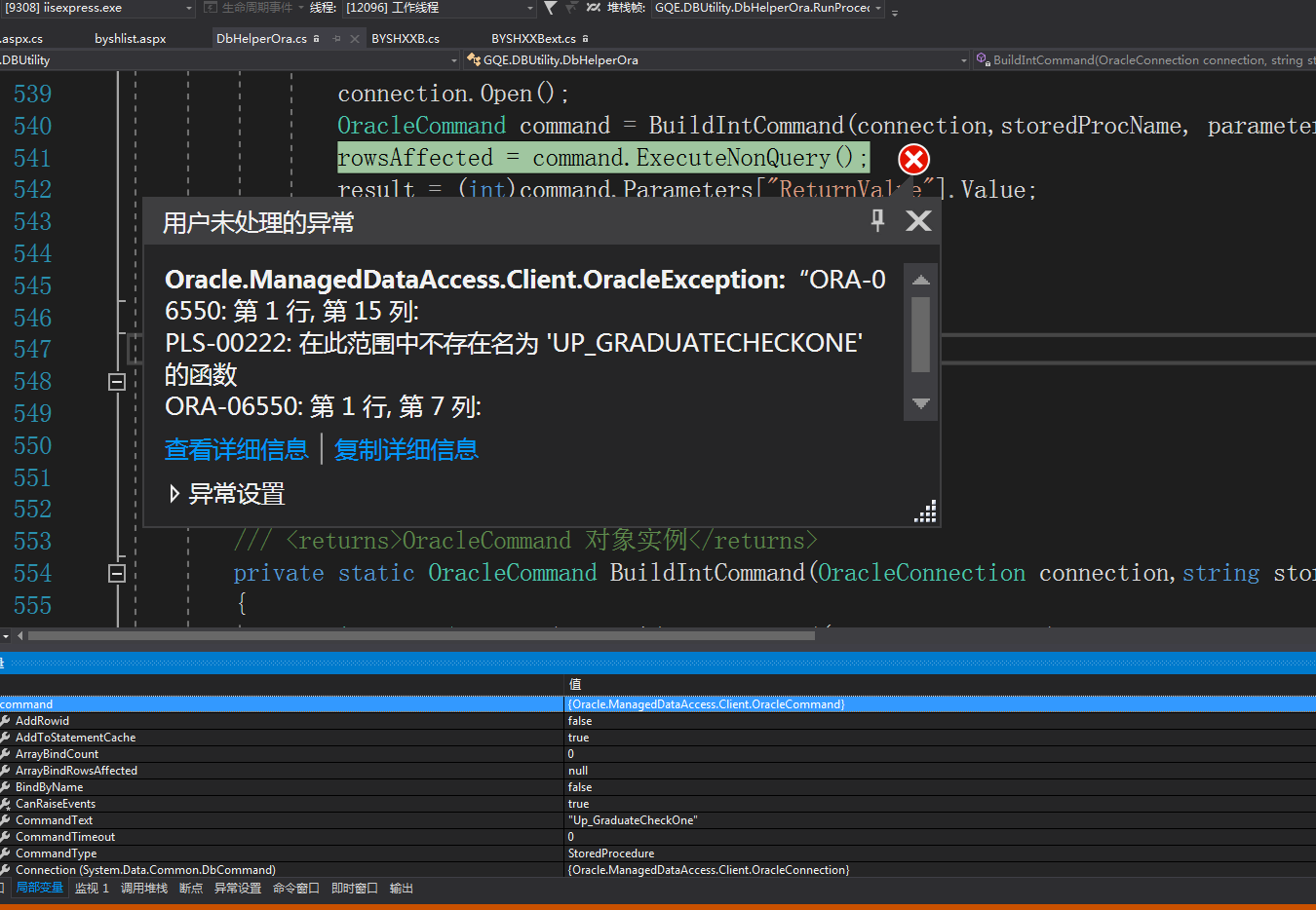Click the CommandTimeout wrench icon

pos(6,837)
